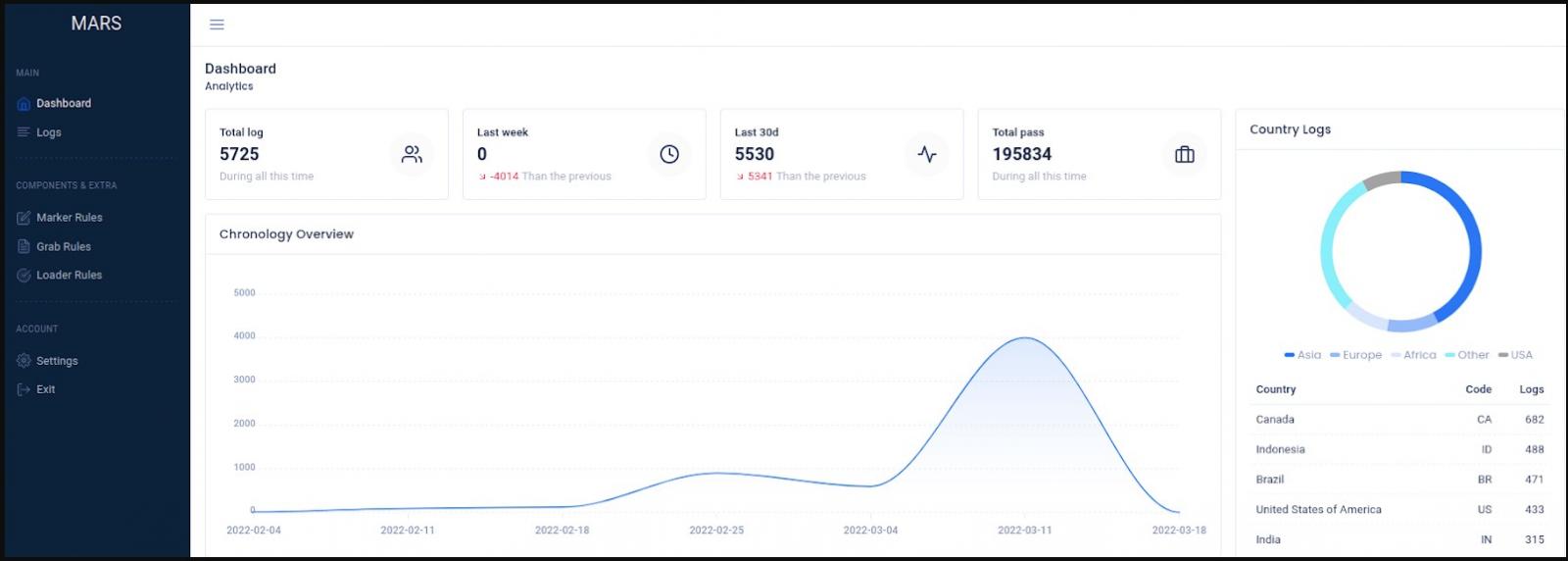This screenshot has width=1568, height=561.
Task: Toggle the hamburger sidebar menu icon
Action: click(x=217, y=25)
